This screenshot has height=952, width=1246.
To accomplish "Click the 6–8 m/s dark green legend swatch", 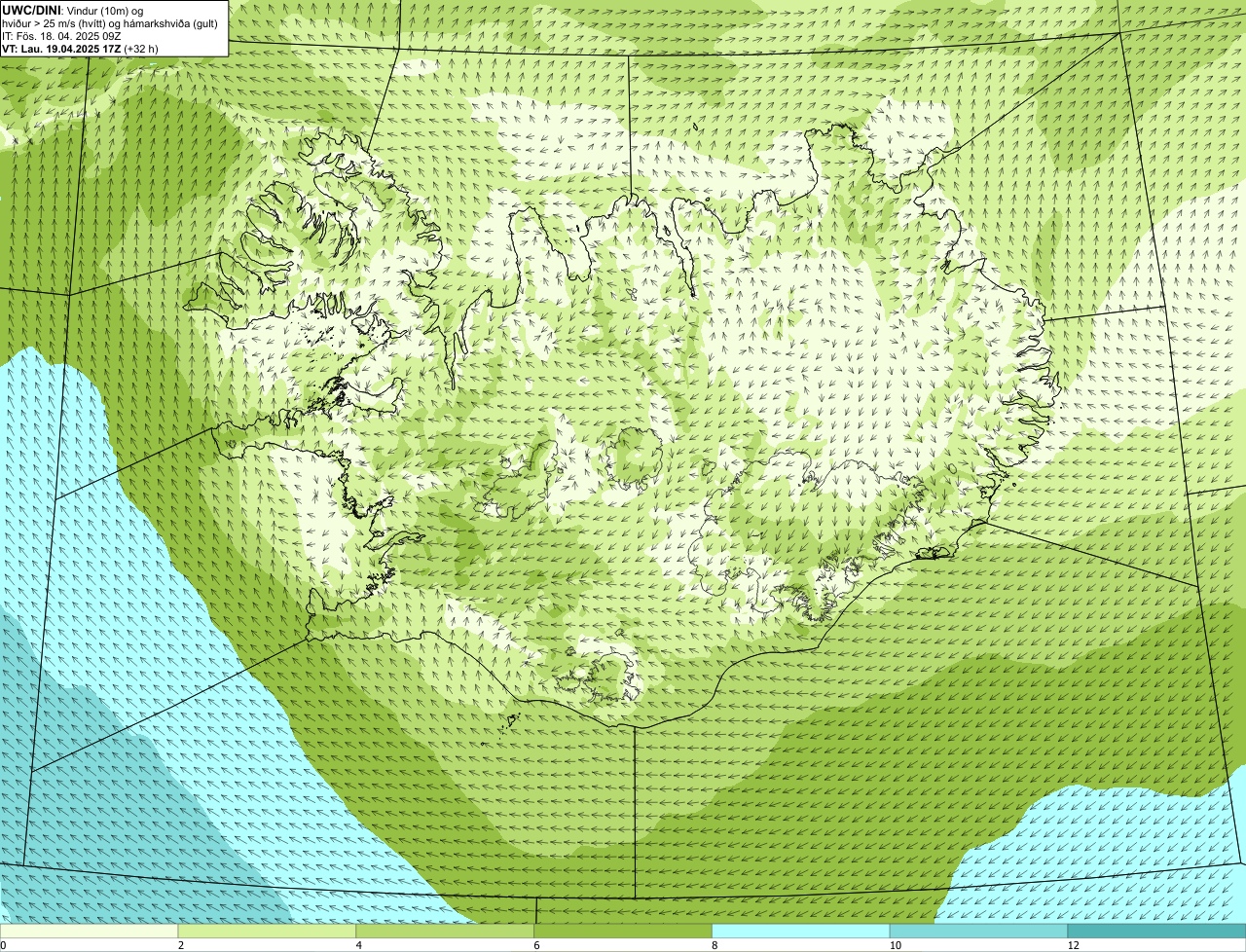I will pyautogui.click(x=623, y=931).
